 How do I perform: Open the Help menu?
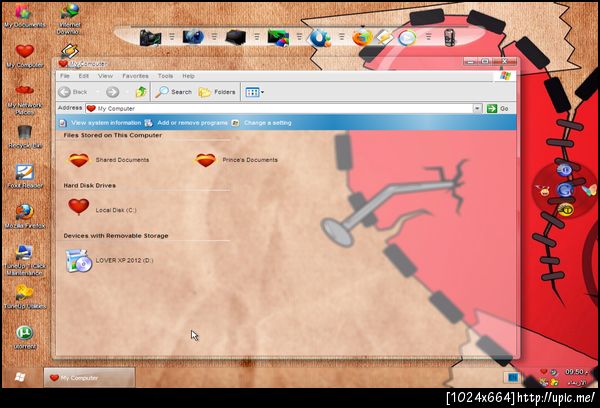[188, 76]
